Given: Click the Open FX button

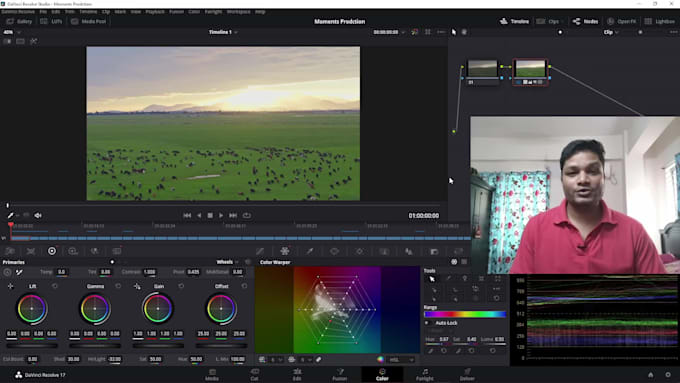Looking at the screenshot, I should coord(621,21).
